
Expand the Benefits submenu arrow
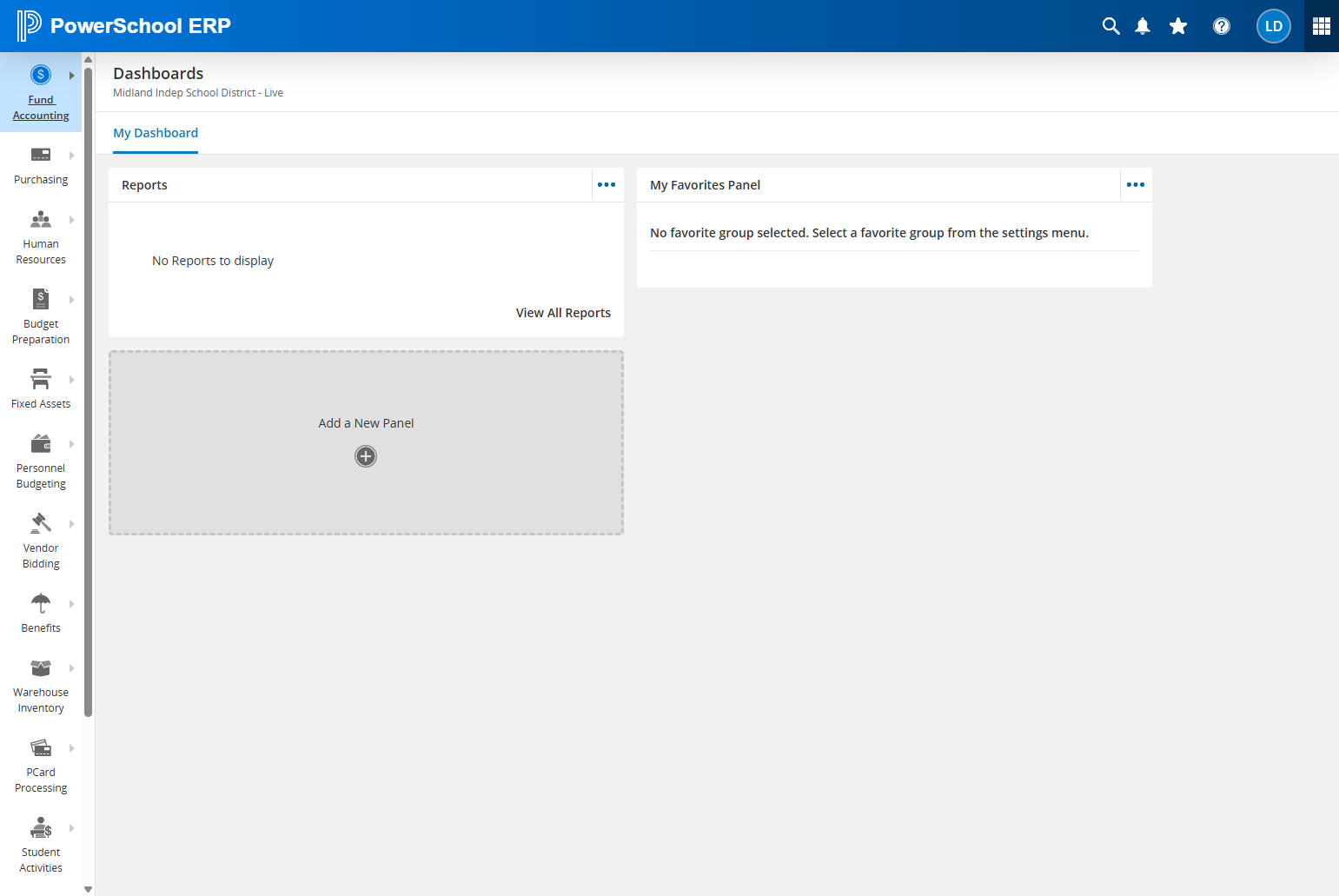[x=72, y=604]
